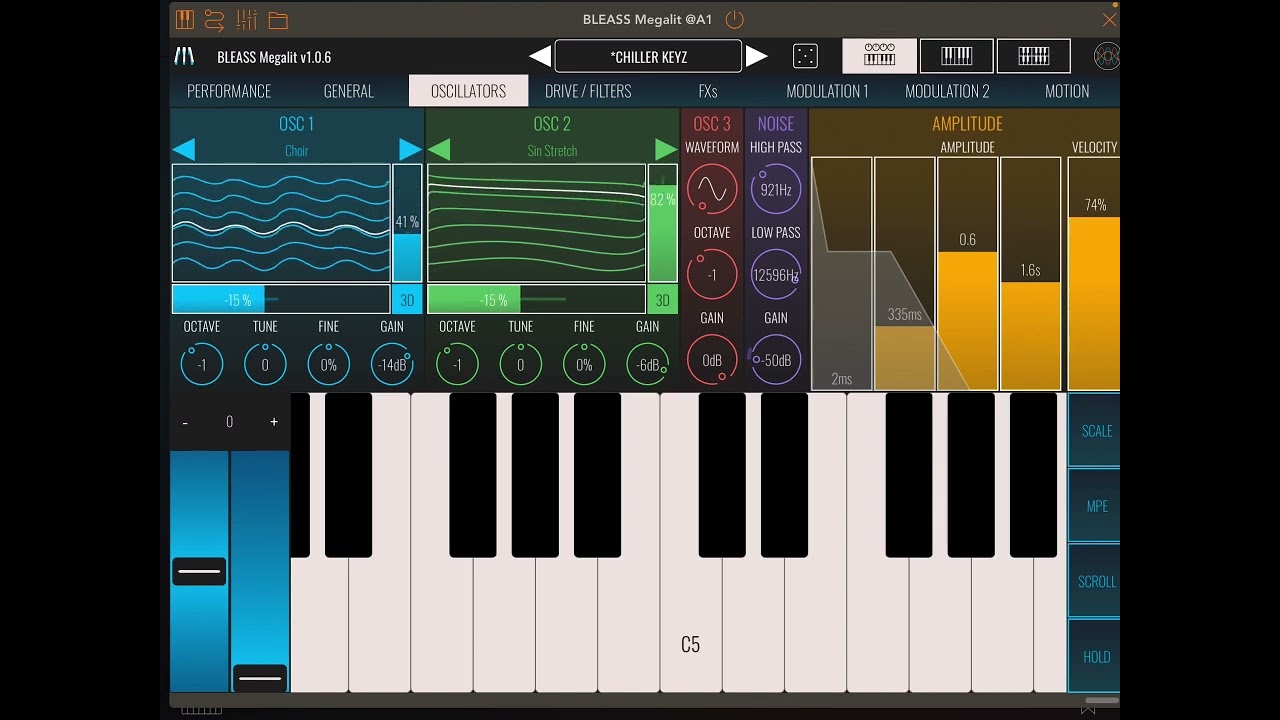This screenshot has height=720, width=1280.
Task: Switch to the MODULATION 2 tab
Action: (947, 91)
